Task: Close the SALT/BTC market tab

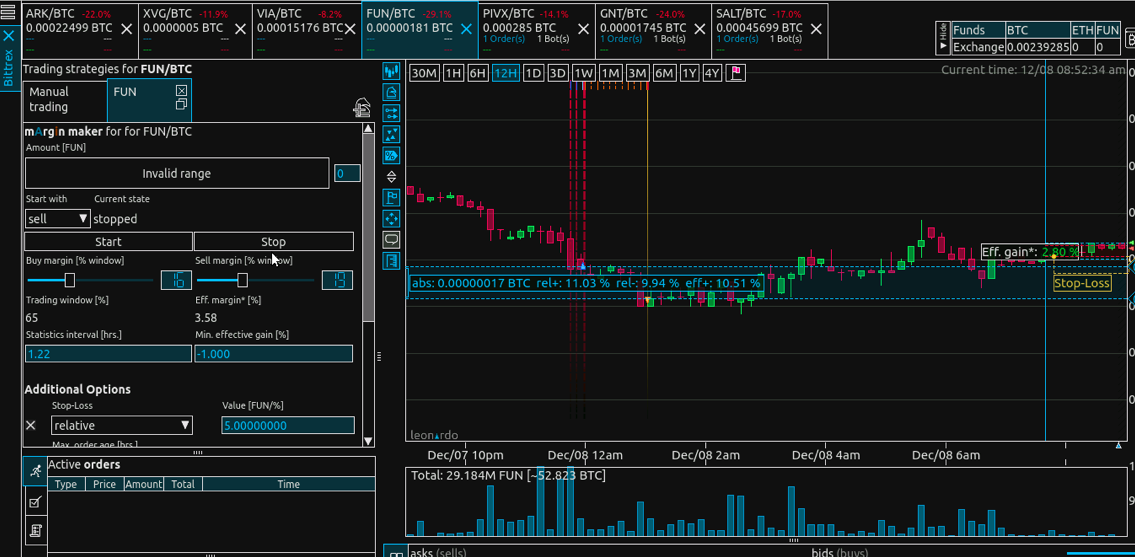Action: point(817,28)
